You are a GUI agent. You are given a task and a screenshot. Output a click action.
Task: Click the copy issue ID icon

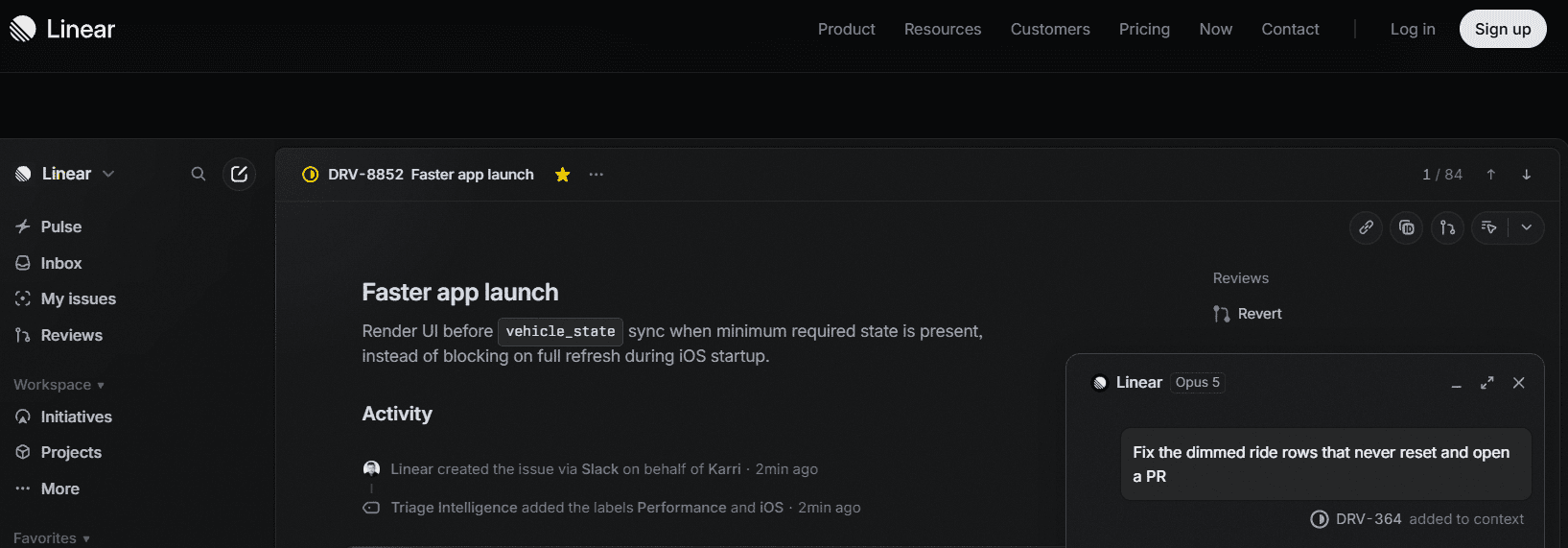[1407, 227]
